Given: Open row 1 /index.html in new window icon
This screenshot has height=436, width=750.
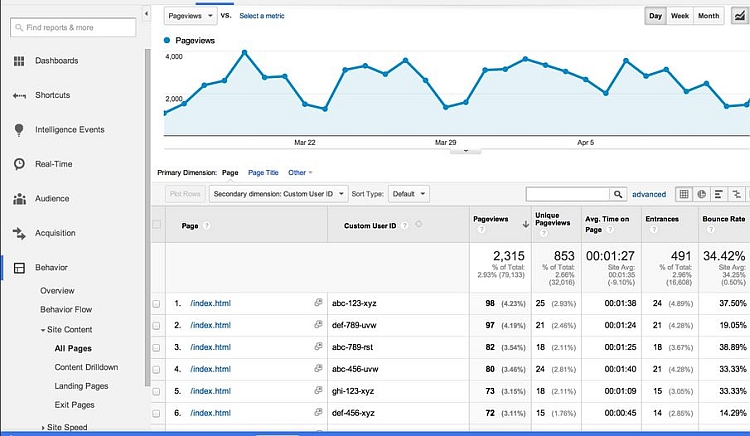Looking at the screenshot, I should 318,303.
